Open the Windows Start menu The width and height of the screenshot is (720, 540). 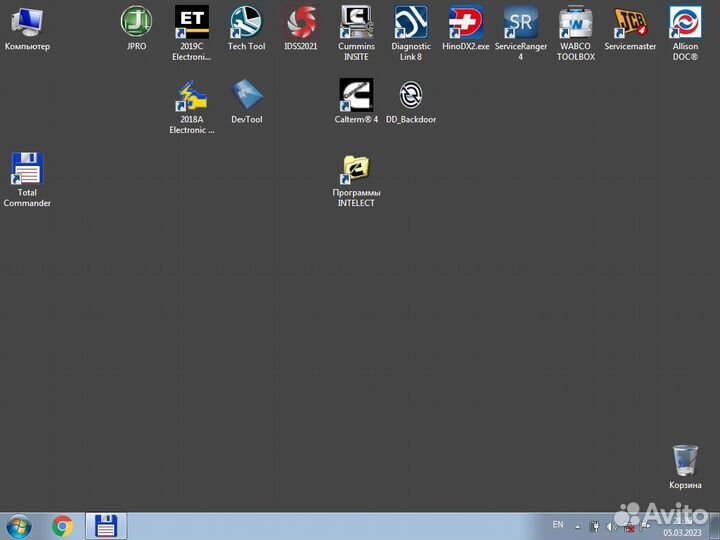[19, 526]
